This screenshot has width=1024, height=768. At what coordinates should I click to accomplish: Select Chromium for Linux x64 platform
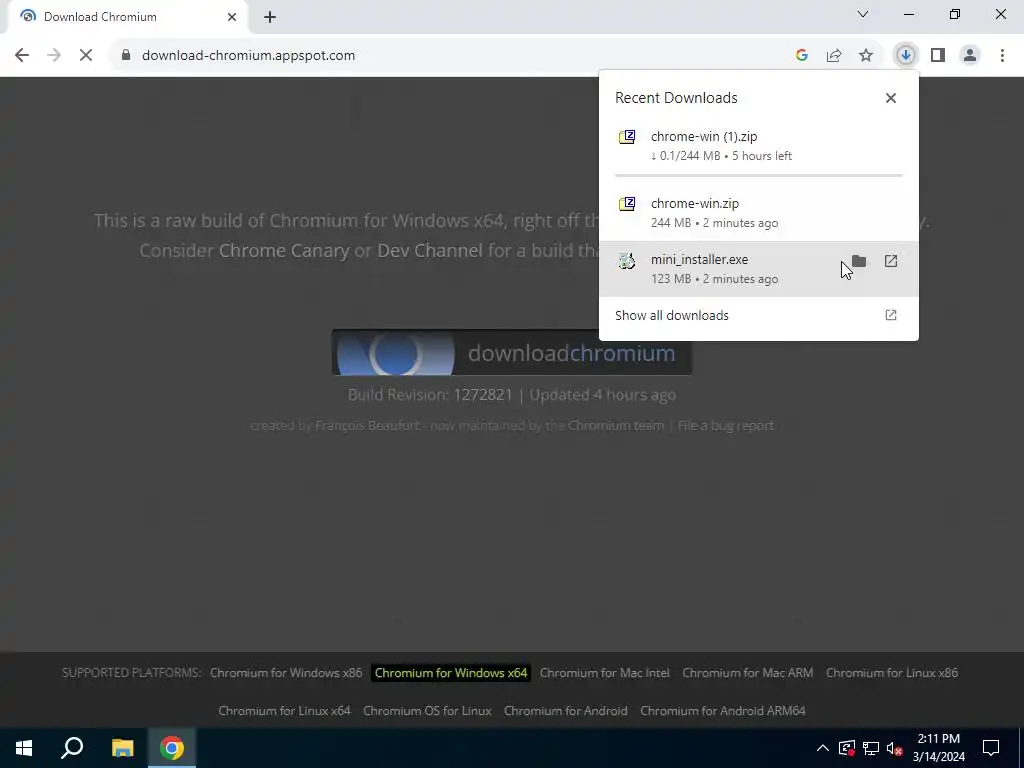pyautogui.click(x=284, y=711)
